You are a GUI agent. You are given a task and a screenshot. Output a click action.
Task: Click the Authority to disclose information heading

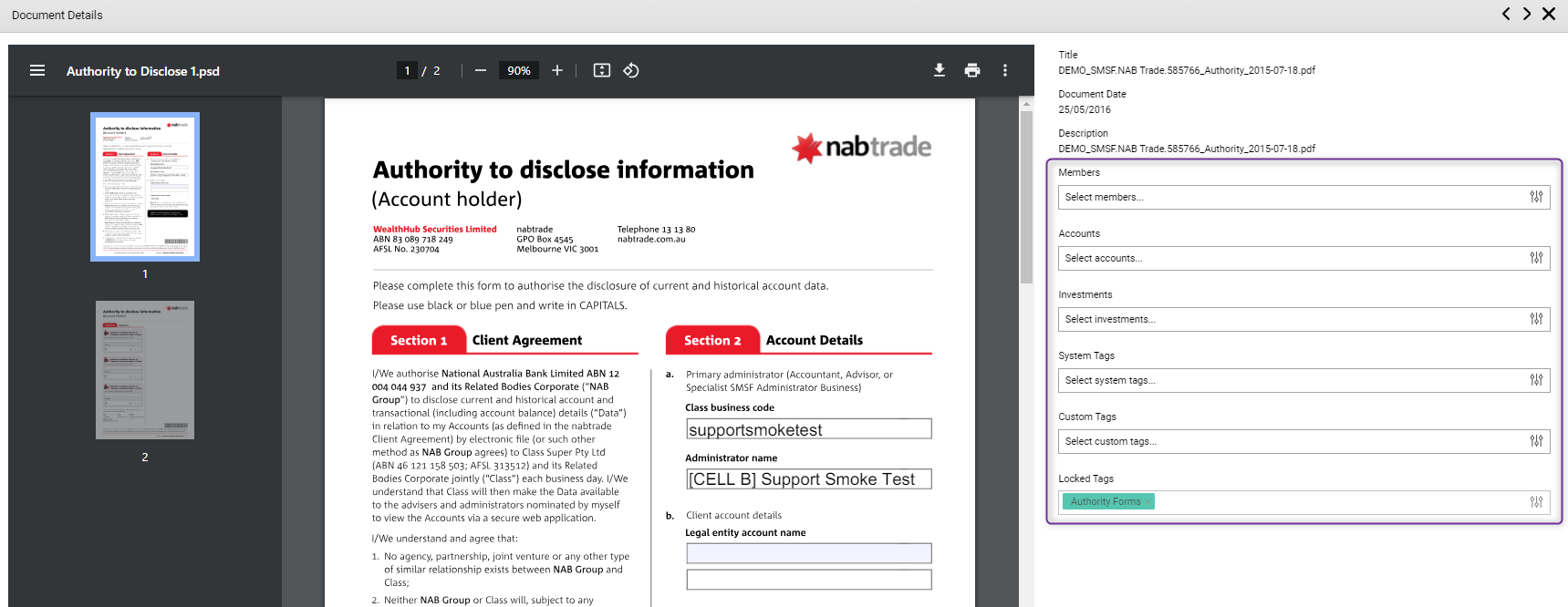point(564,170)
